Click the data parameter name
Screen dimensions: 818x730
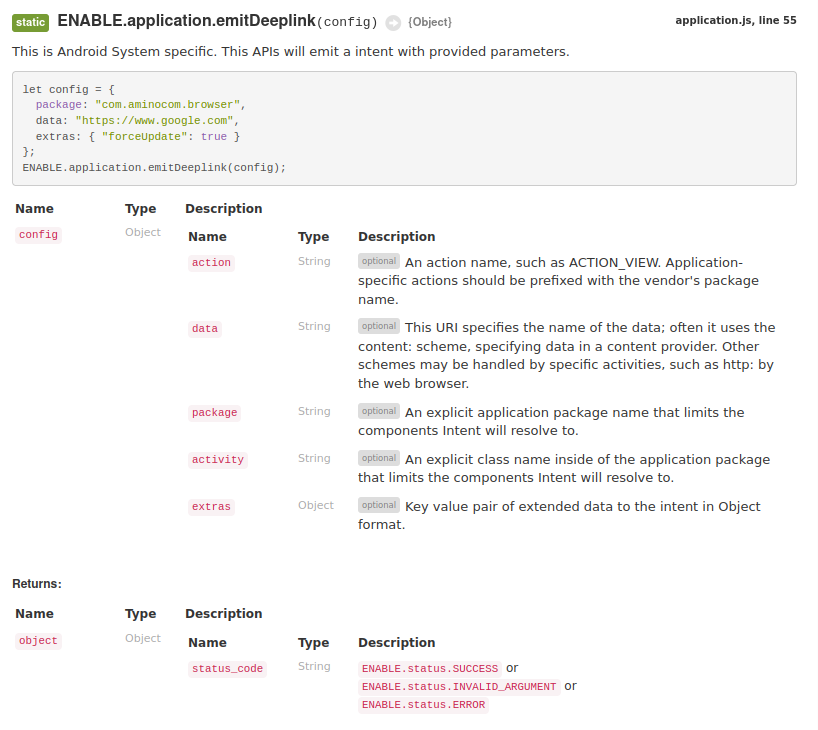click(205, 329)
